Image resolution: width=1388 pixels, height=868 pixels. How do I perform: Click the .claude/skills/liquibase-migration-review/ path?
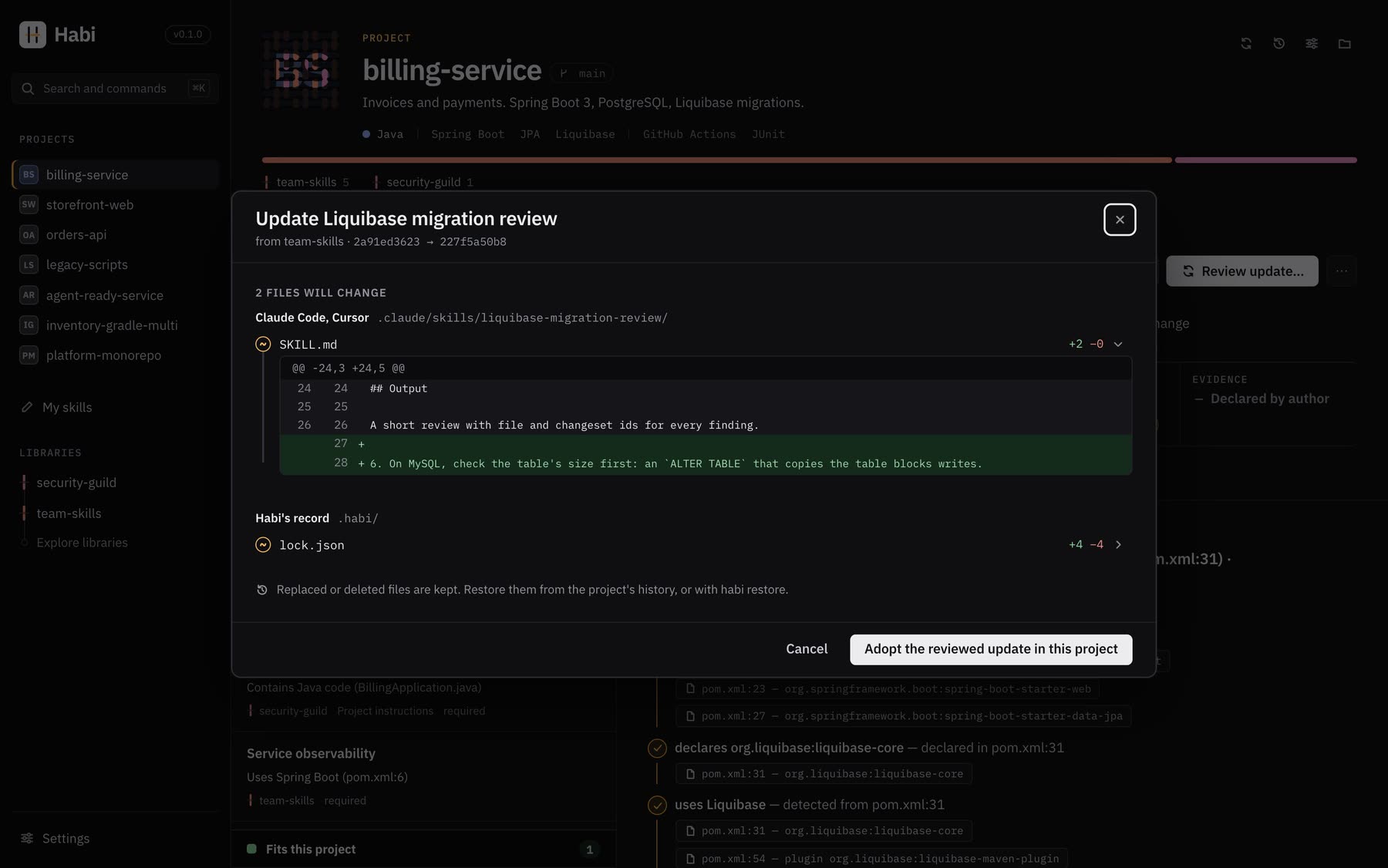(522, 318)
